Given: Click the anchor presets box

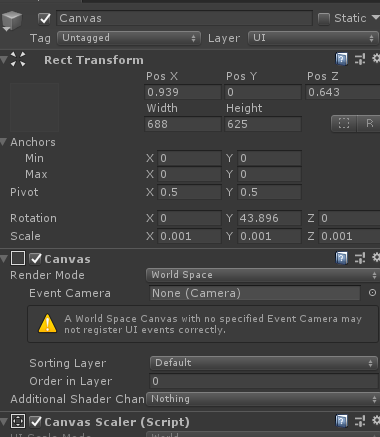Looking at the screenshot, I should coord(34,107).
